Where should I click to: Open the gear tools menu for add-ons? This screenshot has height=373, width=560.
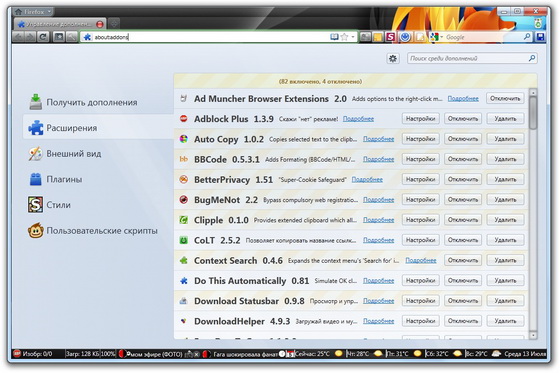(x=393, y=58)
